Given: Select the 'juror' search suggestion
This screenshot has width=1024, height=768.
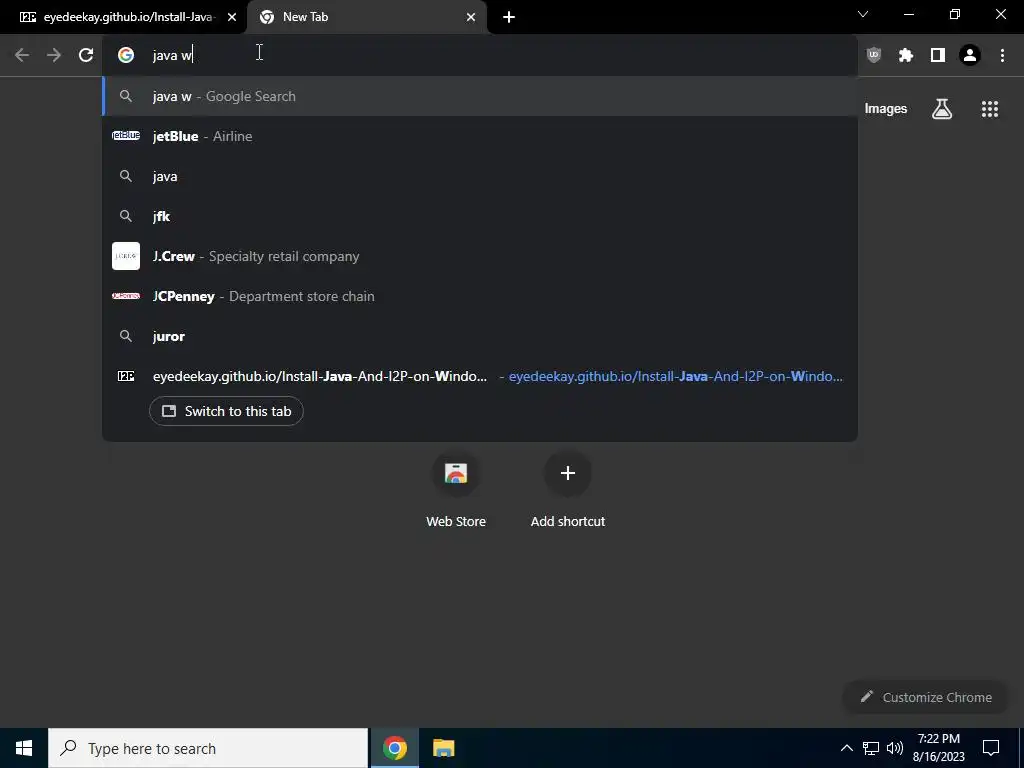Looking at the screenshot, I should (x=480, y=336).
